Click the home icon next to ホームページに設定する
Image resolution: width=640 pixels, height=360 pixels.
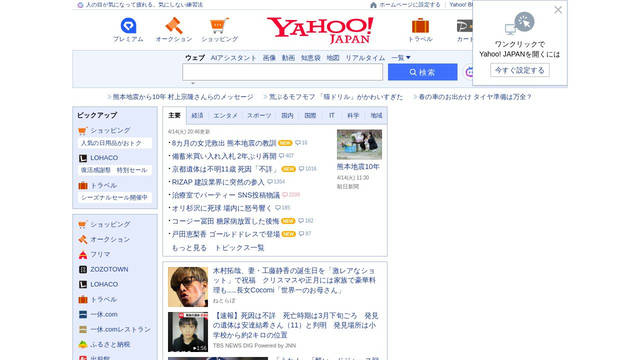click(x=373, y=5)
